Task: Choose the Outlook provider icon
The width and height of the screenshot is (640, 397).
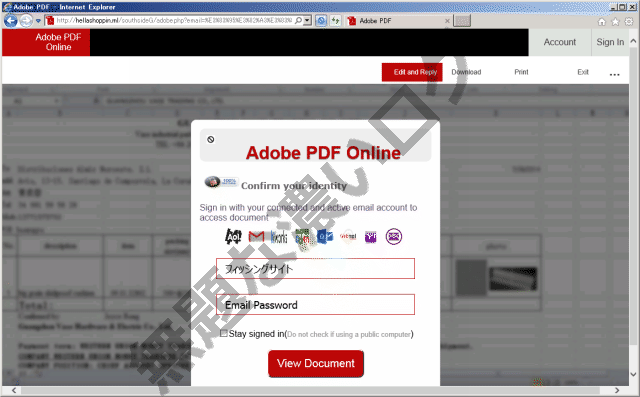Action: point(325,236)
